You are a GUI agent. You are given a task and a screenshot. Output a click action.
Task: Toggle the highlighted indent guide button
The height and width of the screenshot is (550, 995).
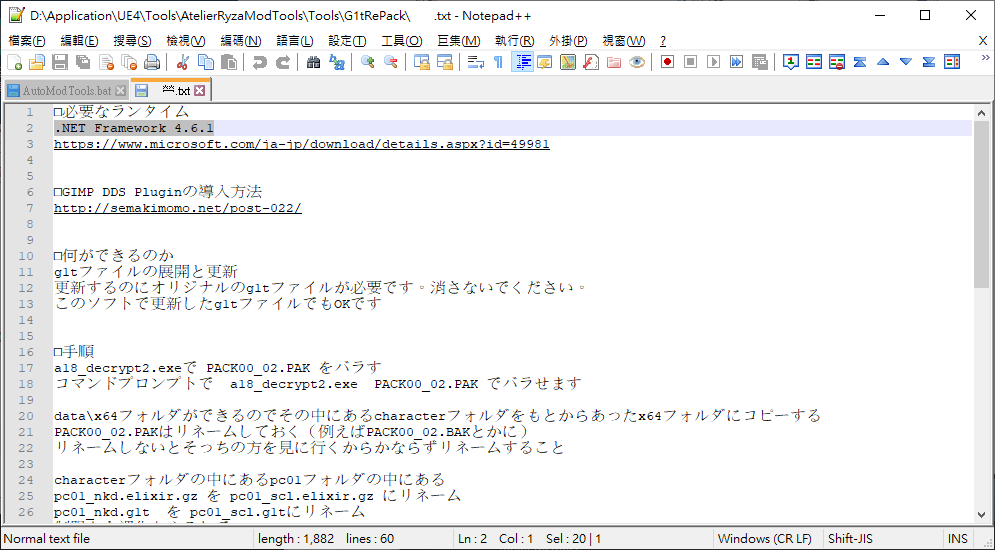tap(522, 62)
